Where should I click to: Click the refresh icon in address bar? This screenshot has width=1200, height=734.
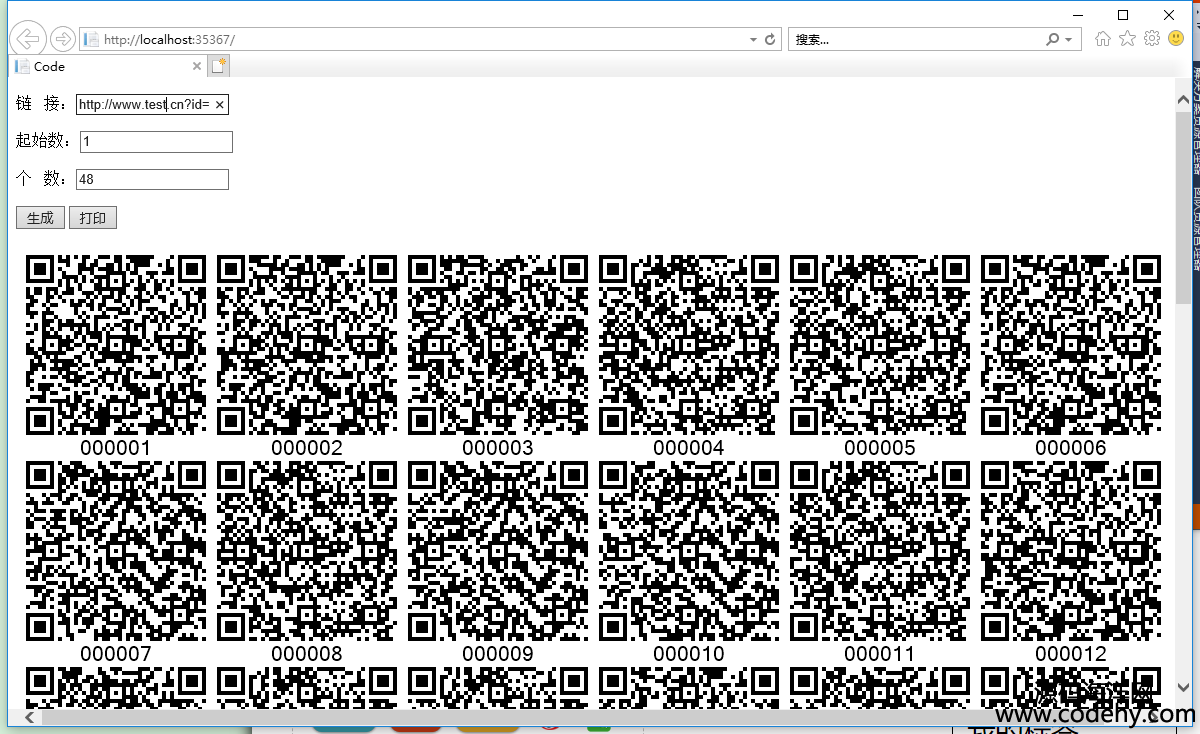[770, 40]
